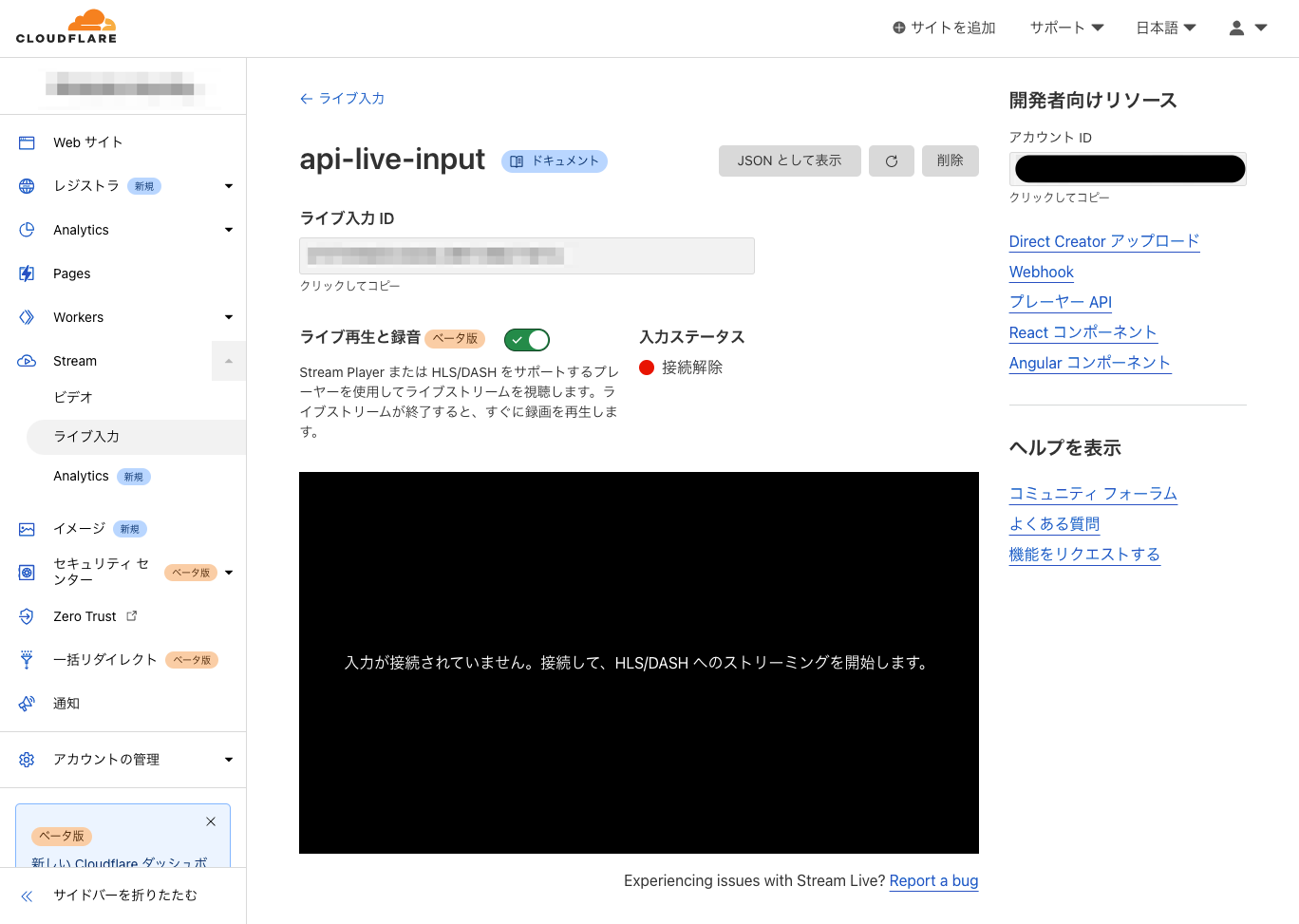Open the Web サイト section icon
Image resolution: width=1299 pixels, height=924 pixels.
pyautogui.click(x=26, y=141)
